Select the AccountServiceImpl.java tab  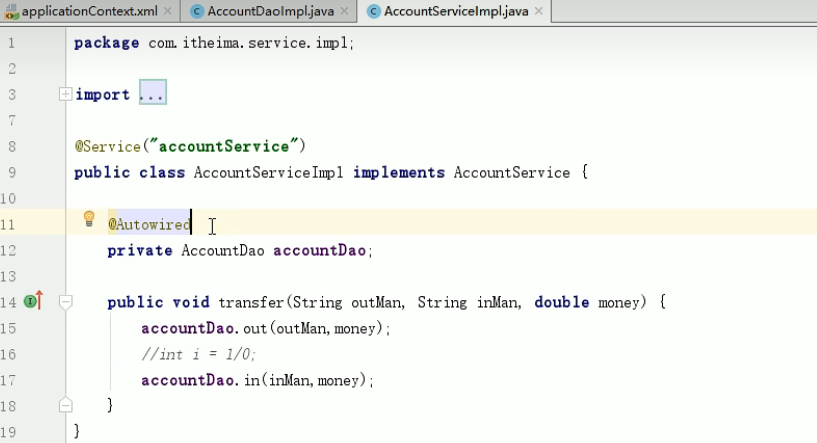(x=455, y=11)
